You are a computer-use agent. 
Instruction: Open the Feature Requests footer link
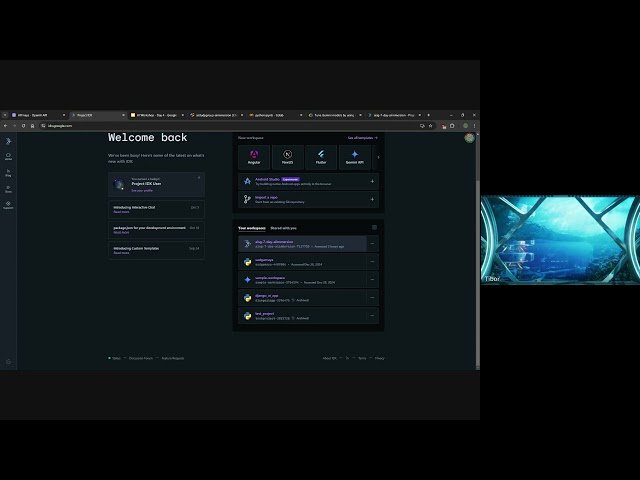[173, 358]
